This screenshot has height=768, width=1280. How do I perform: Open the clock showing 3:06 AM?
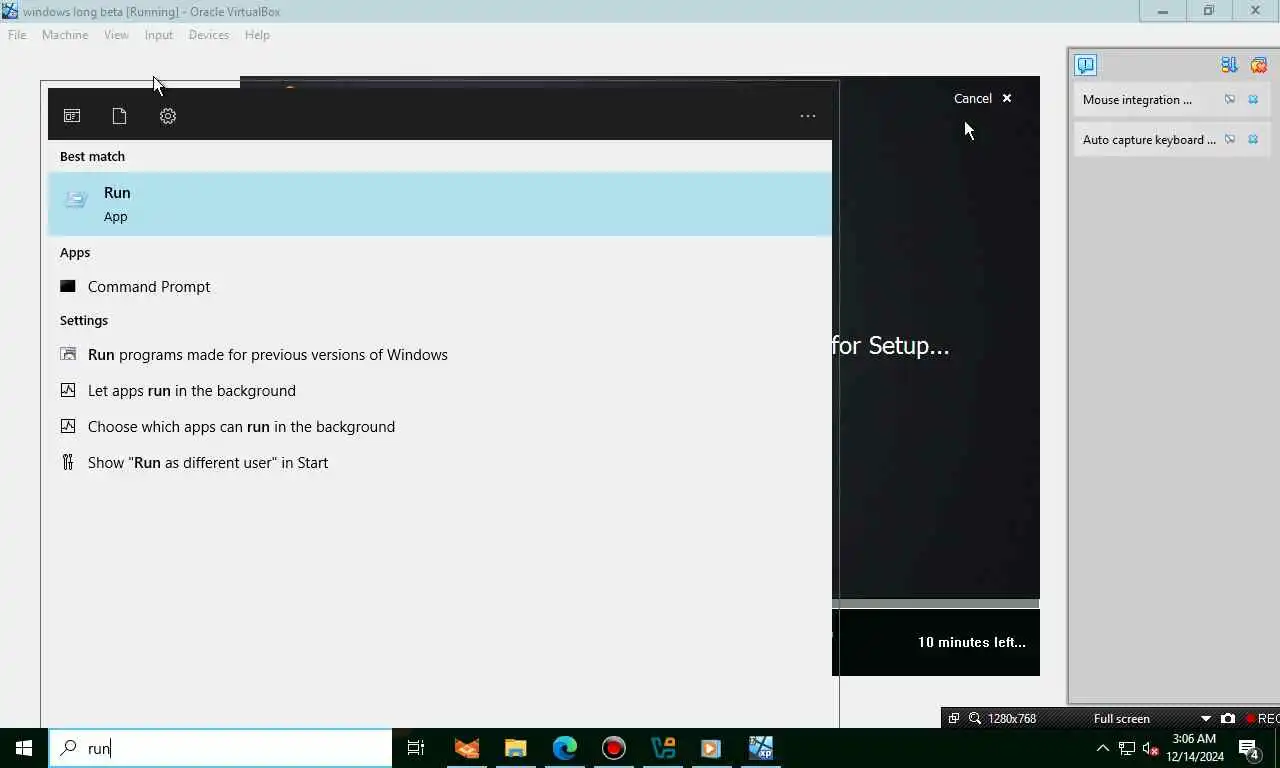click(1195, 748)
